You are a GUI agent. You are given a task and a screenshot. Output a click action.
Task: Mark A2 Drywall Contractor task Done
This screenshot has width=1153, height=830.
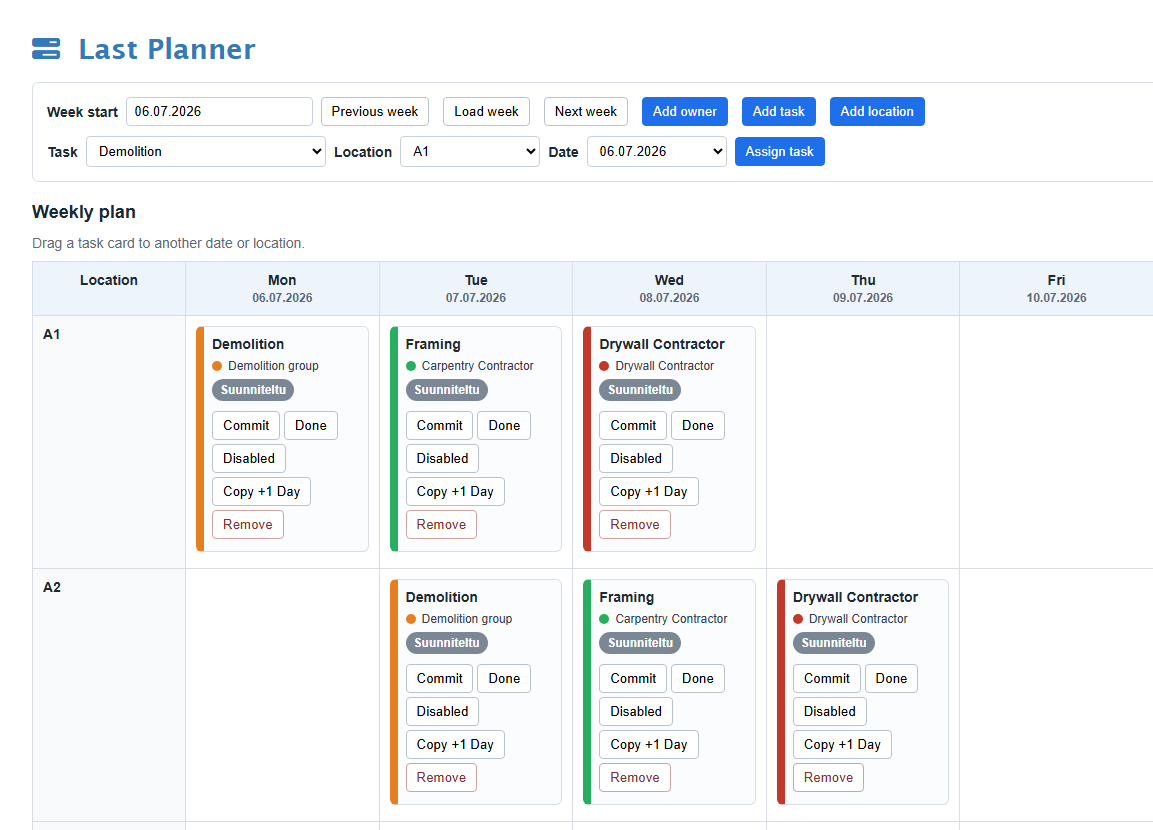(891, 679)
